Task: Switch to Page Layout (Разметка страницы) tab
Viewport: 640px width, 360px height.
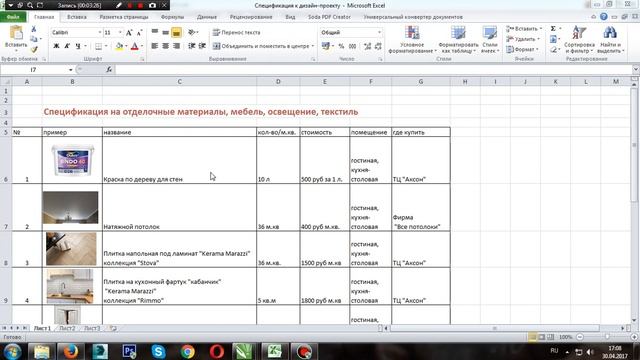Action: 124,17
